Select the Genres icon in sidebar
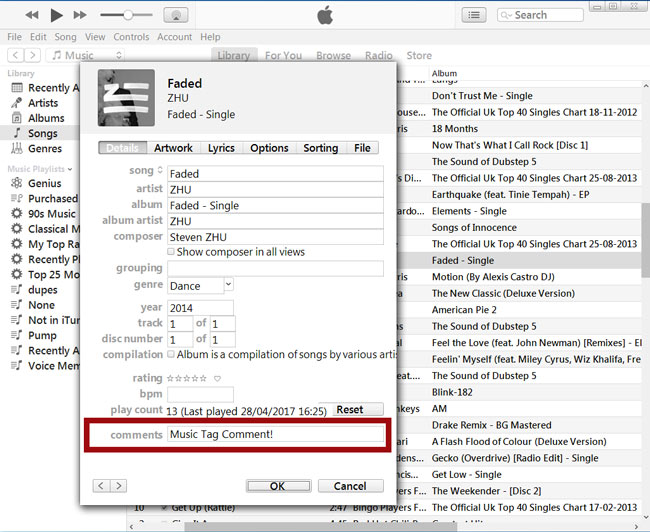The width and height of the screenshot is (650, 532). coord(17,148)
